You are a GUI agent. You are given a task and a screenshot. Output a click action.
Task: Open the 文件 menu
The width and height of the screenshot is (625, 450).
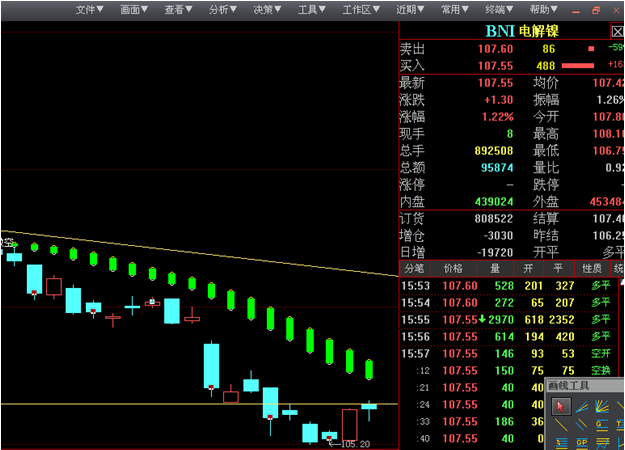[89, 10]
